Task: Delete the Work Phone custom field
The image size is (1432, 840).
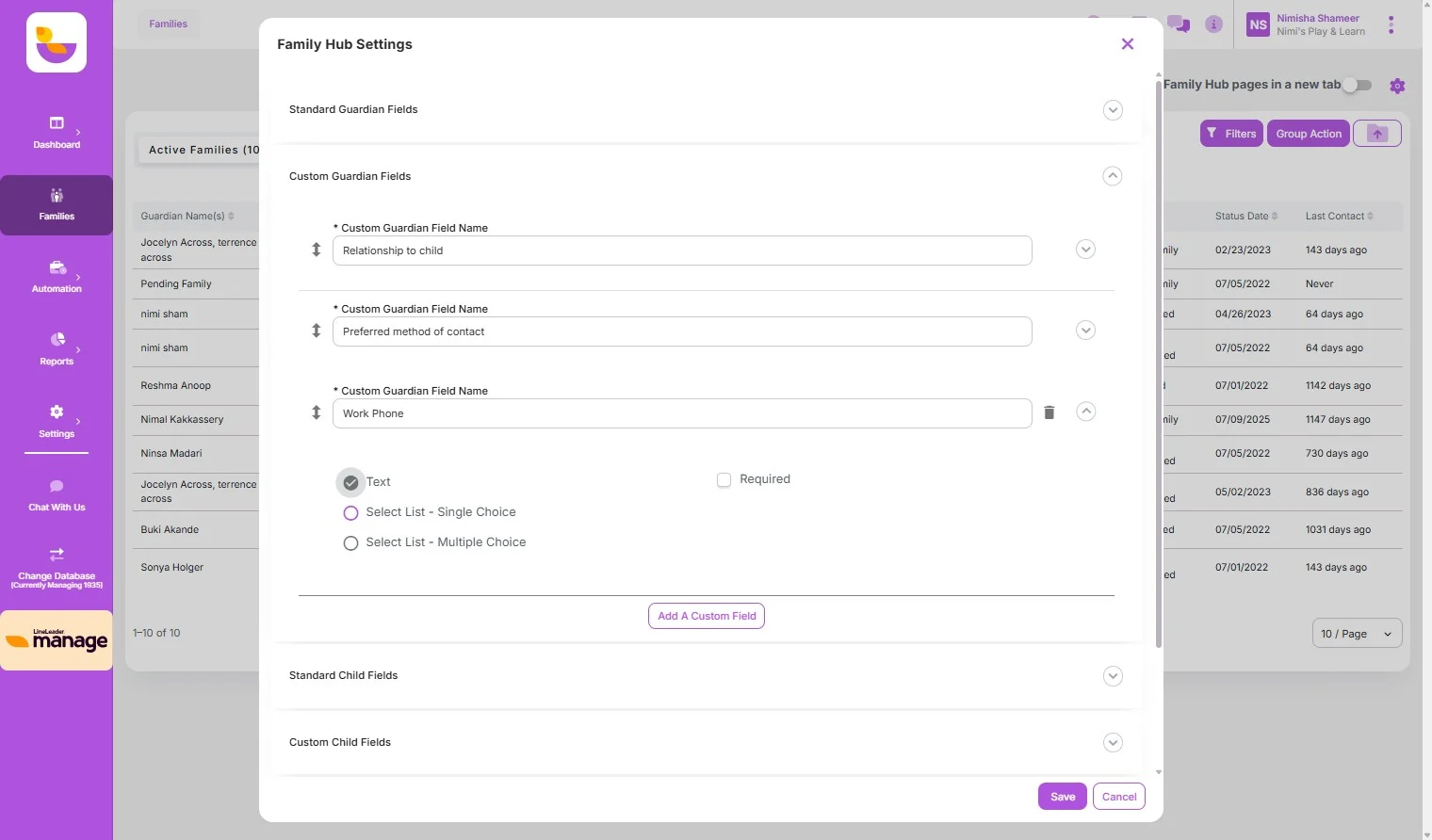Action: [x=1050, y=412]
